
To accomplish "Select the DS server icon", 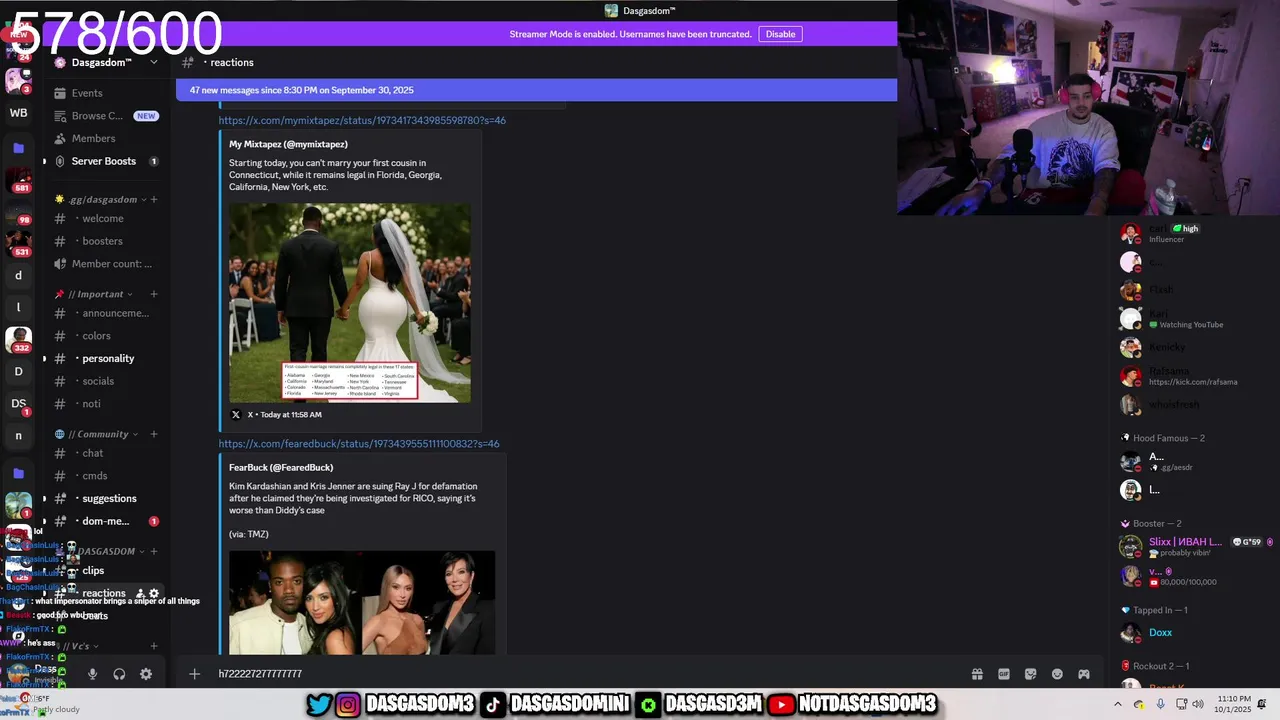I will coord(18,404).
